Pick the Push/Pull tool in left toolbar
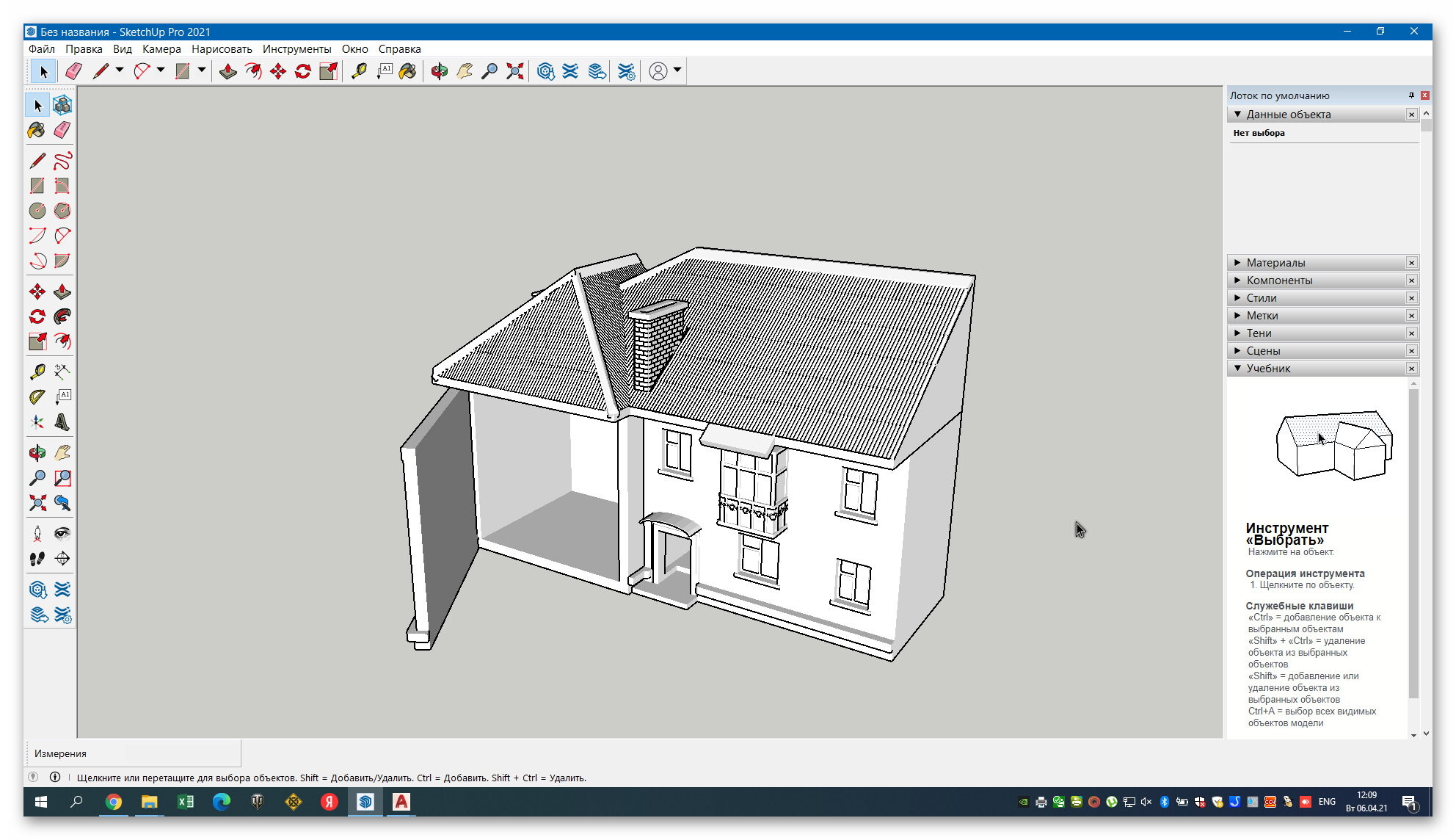 pyautogui.click(x=62, y=292)
